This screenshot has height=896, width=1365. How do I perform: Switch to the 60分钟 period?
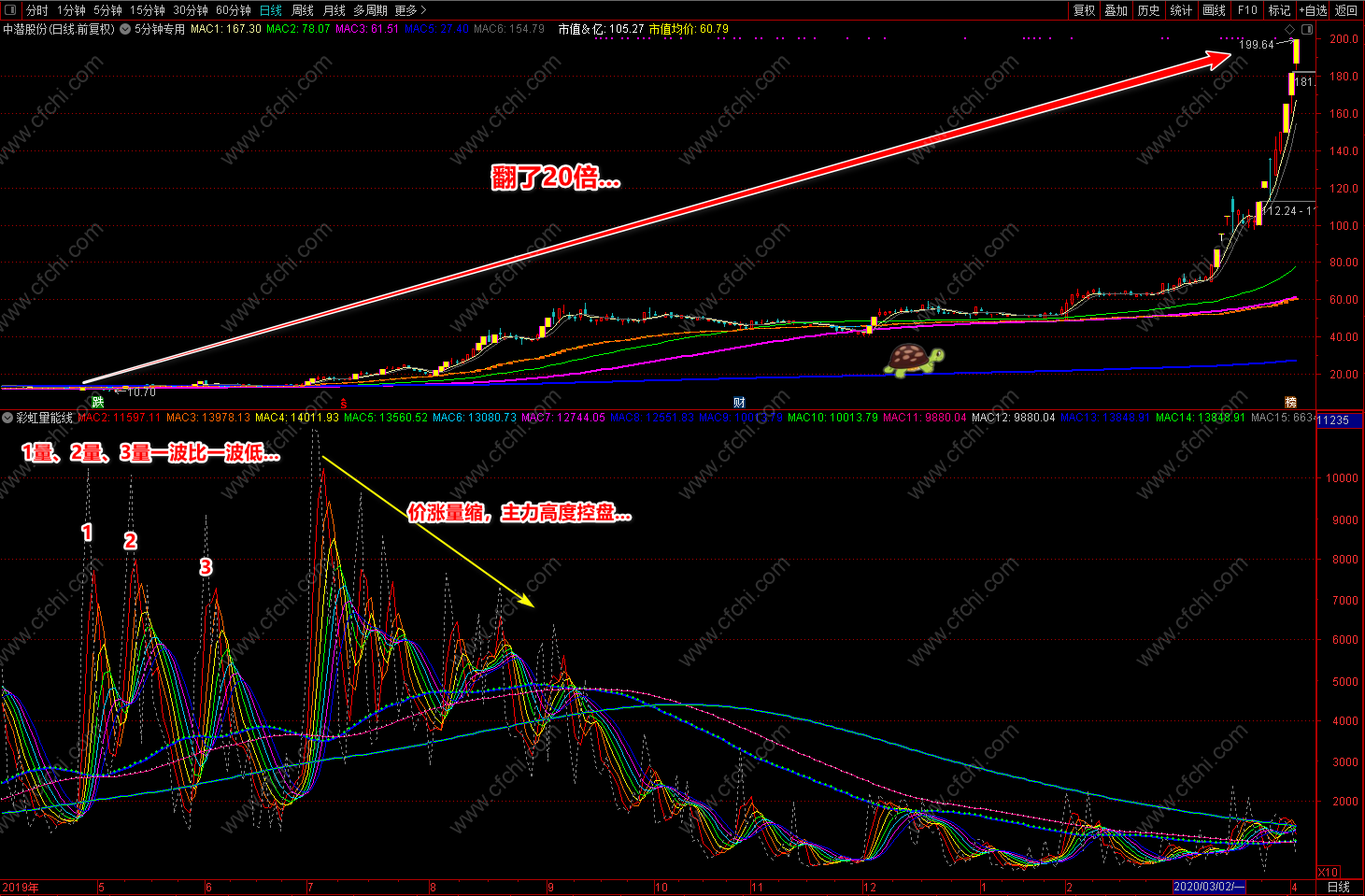pyautogui.click(x=234, y=10)
